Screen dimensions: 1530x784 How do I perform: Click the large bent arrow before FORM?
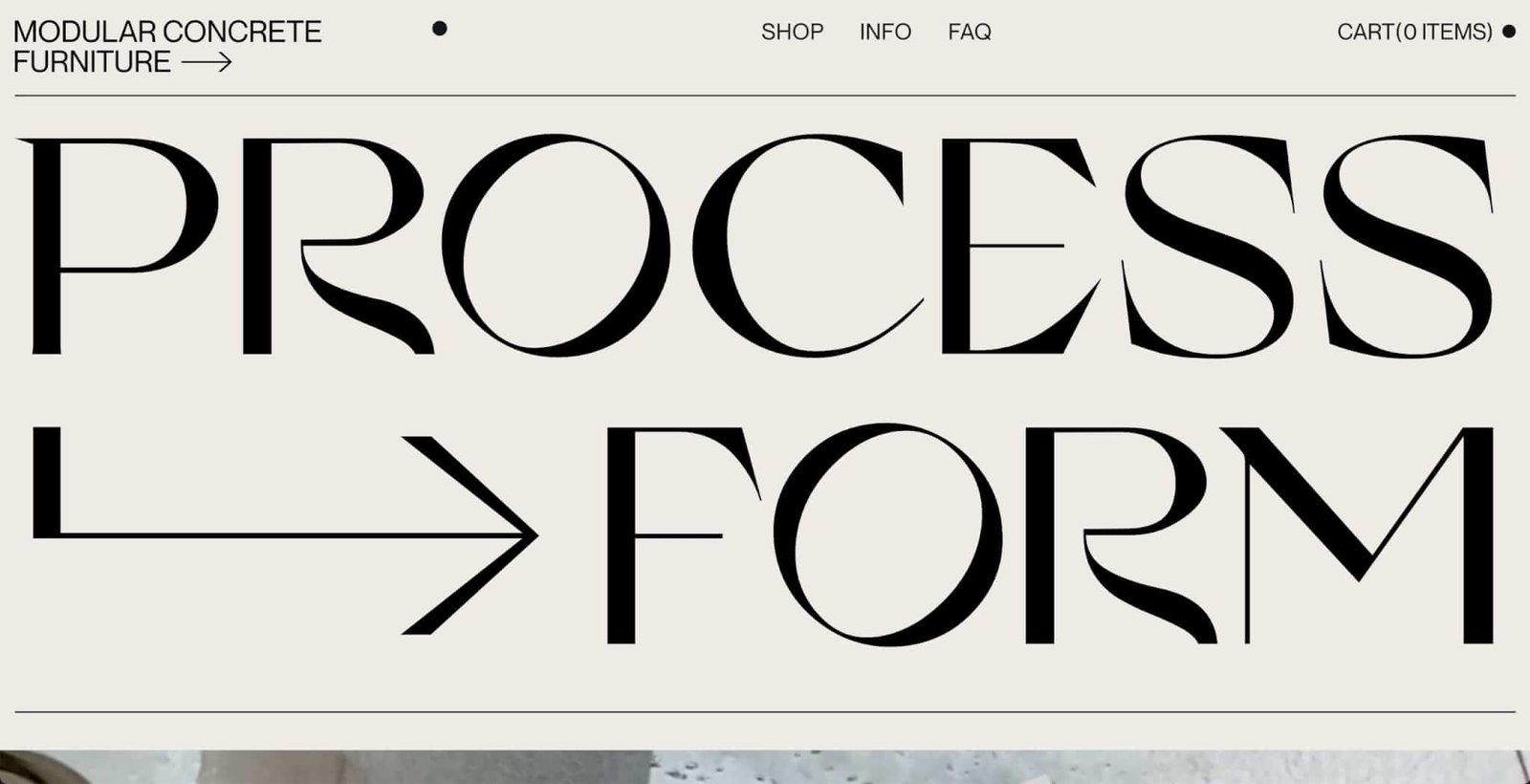(x=285, y=531)
